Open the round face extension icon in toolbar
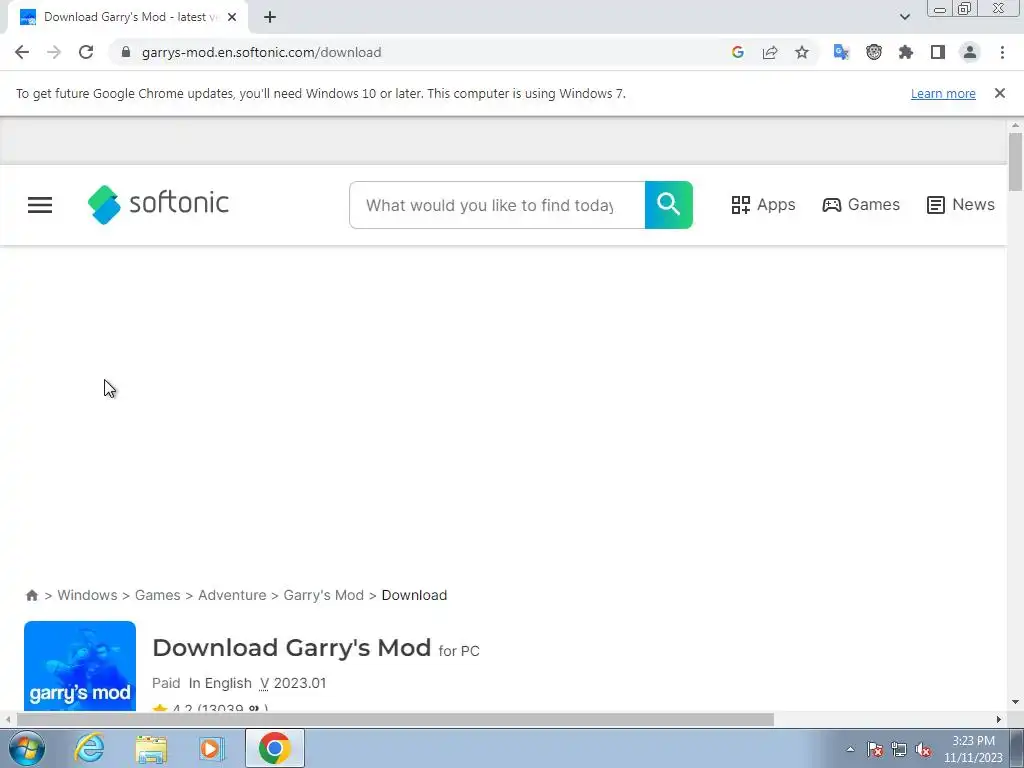1024x768 pixels. 874,52
